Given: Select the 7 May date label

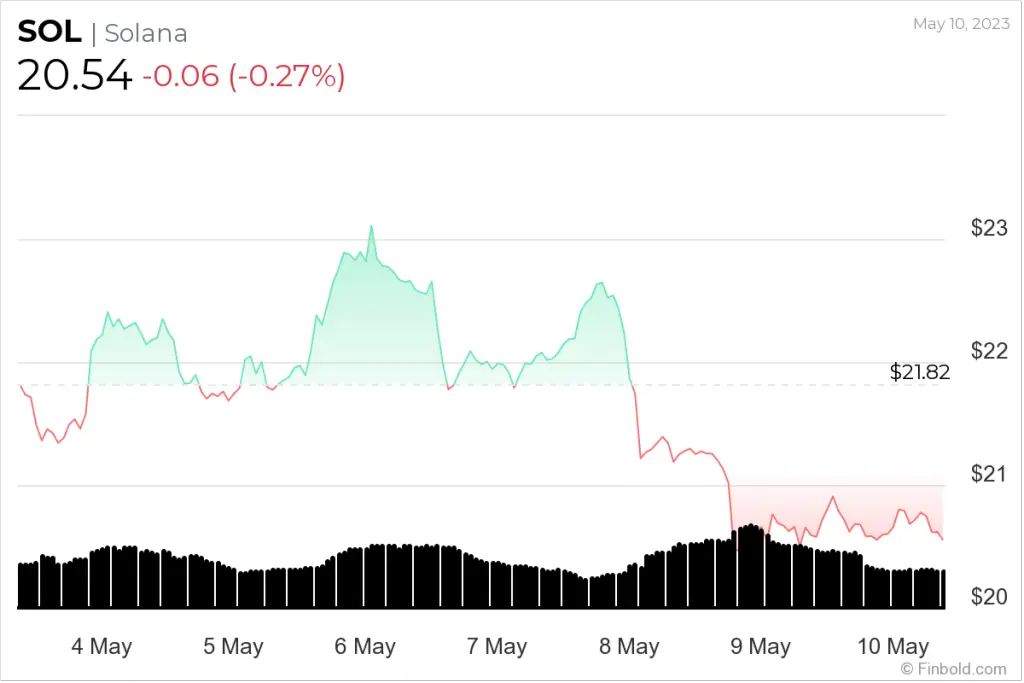Looking at the screenshot, I should coord(497,646).
